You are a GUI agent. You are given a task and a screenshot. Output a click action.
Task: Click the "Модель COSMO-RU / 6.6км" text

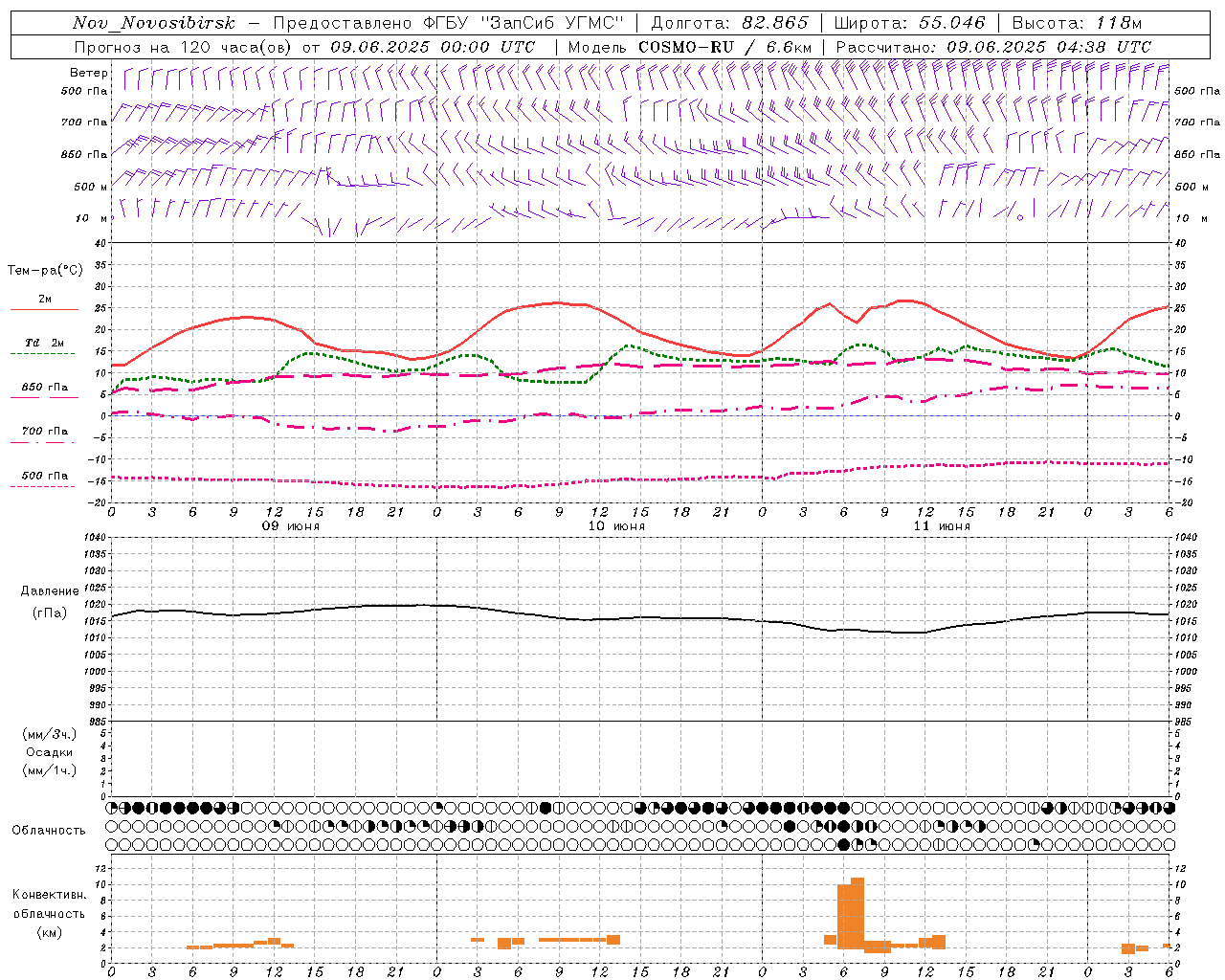(689, 47)
